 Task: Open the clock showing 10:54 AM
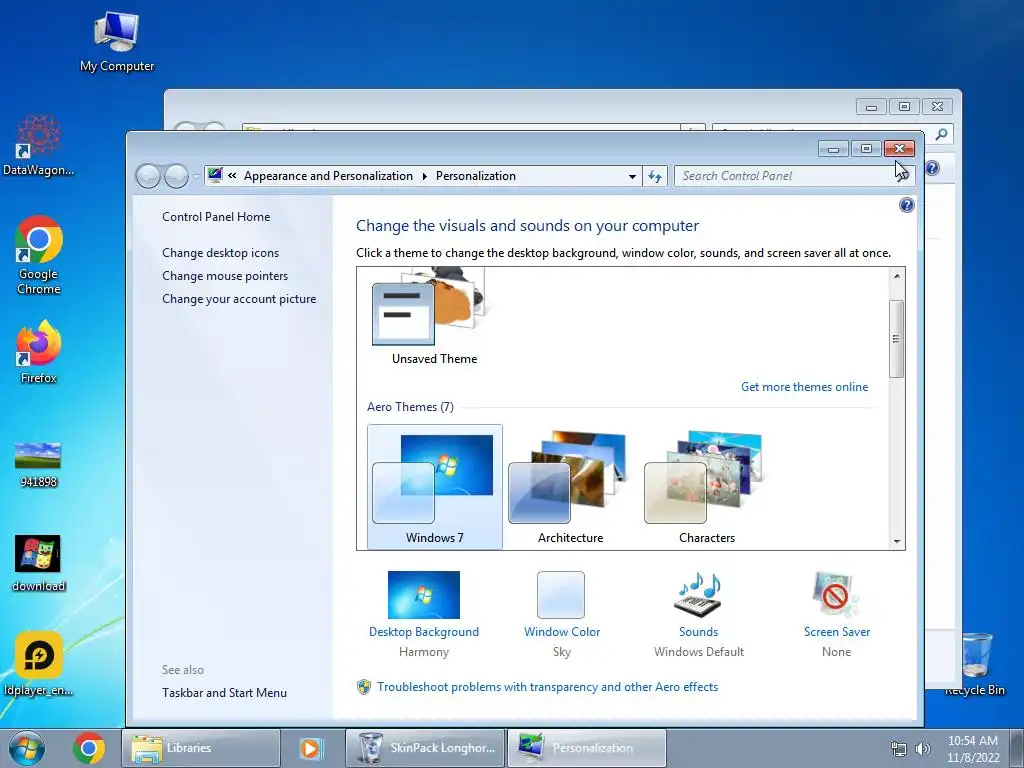[x=973, y=748]
